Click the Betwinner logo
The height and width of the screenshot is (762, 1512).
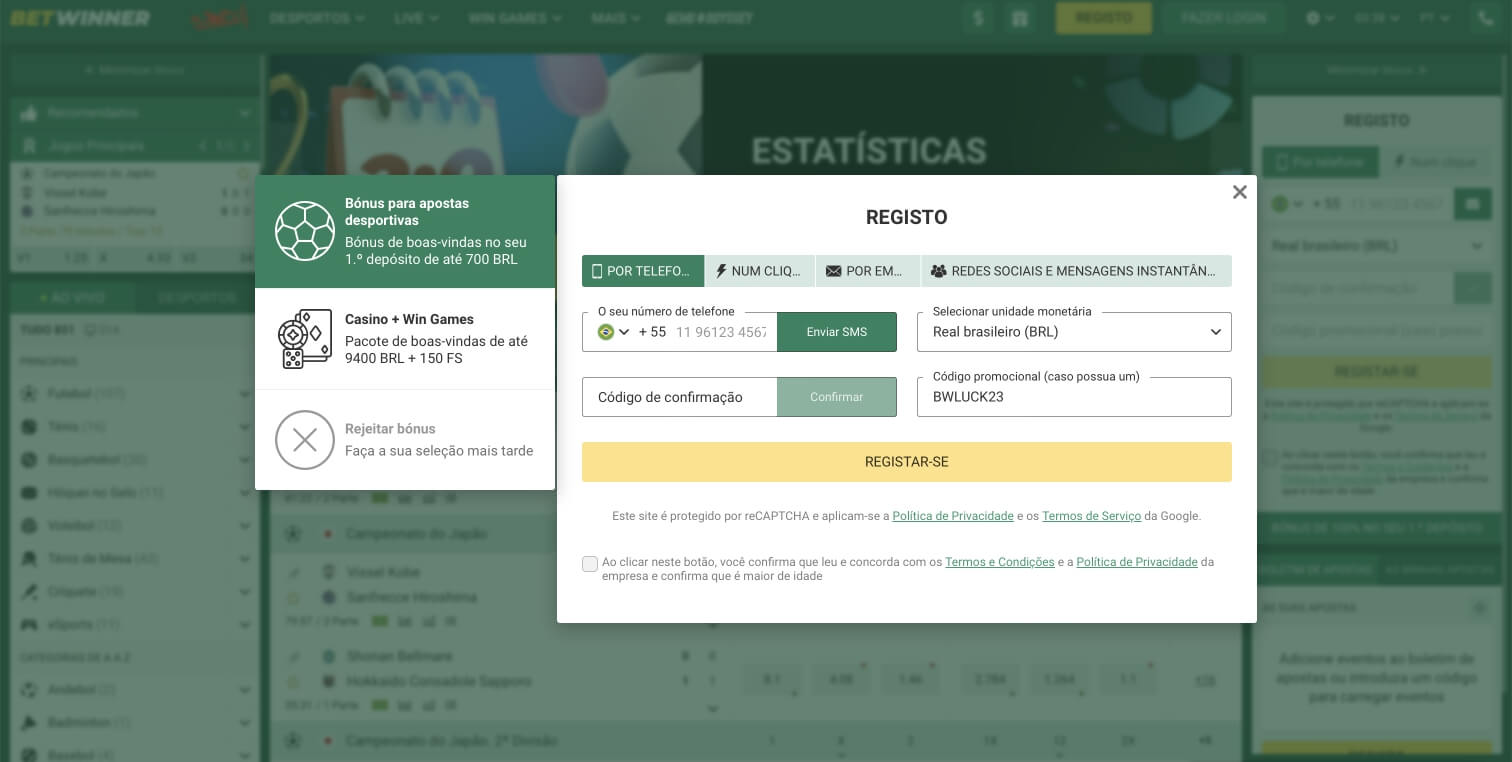click(x=81, y=18)
